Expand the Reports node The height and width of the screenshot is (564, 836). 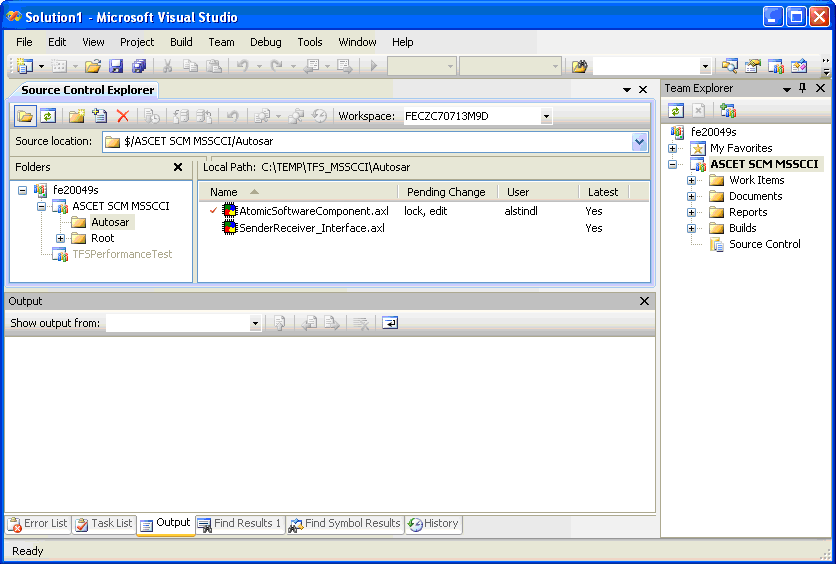692,212
